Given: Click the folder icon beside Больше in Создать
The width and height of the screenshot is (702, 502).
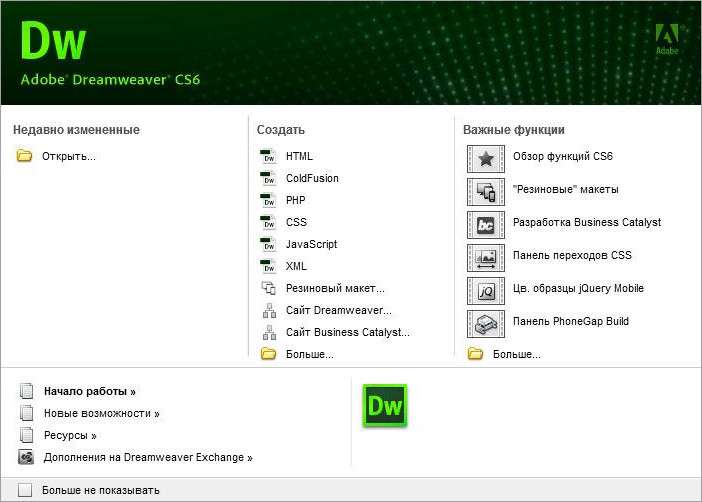Looking at the screenshot, I should click(269, 354).
